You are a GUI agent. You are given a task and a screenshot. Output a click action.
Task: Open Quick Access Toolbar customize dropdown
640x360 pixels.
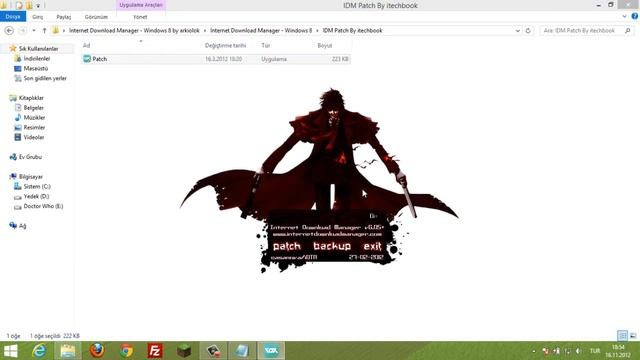click(38, 6)
